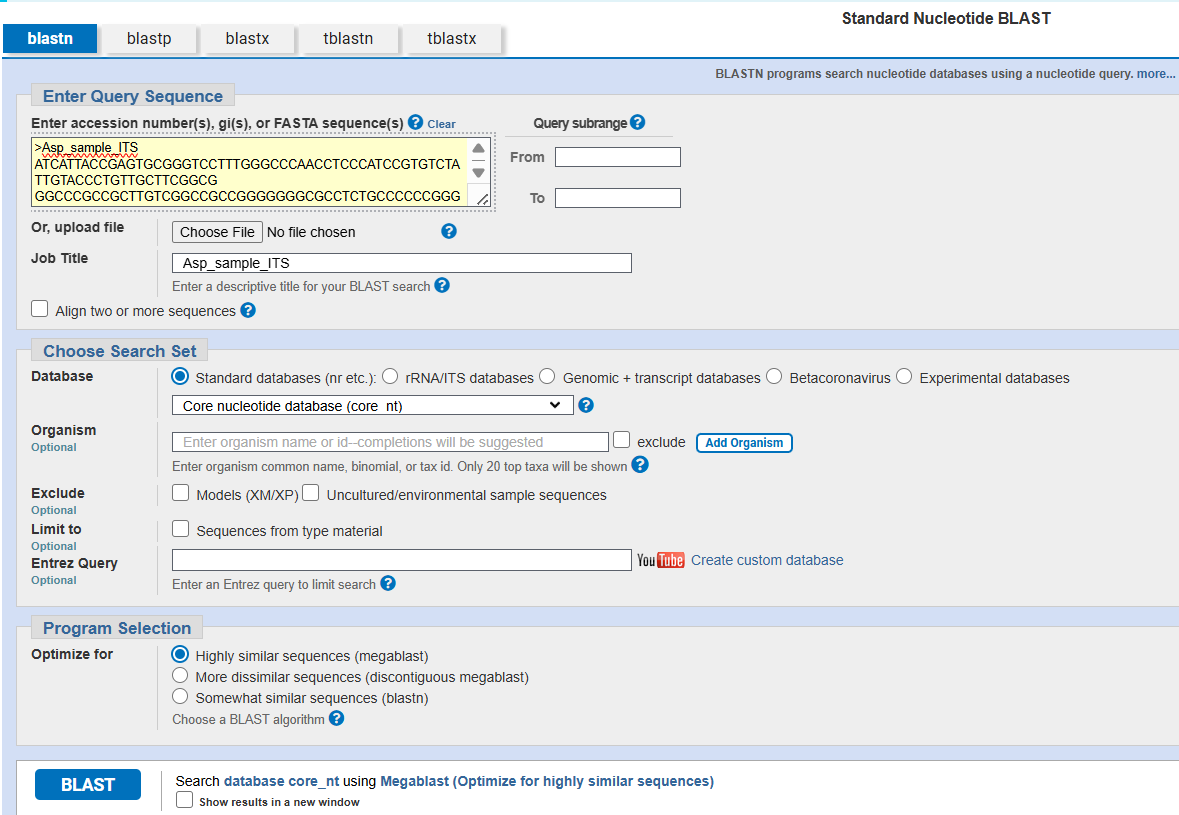Check Exclude Models (XM/XP)
The height and width of the screenshot is (815, 1179).
(x=180, y=492)
